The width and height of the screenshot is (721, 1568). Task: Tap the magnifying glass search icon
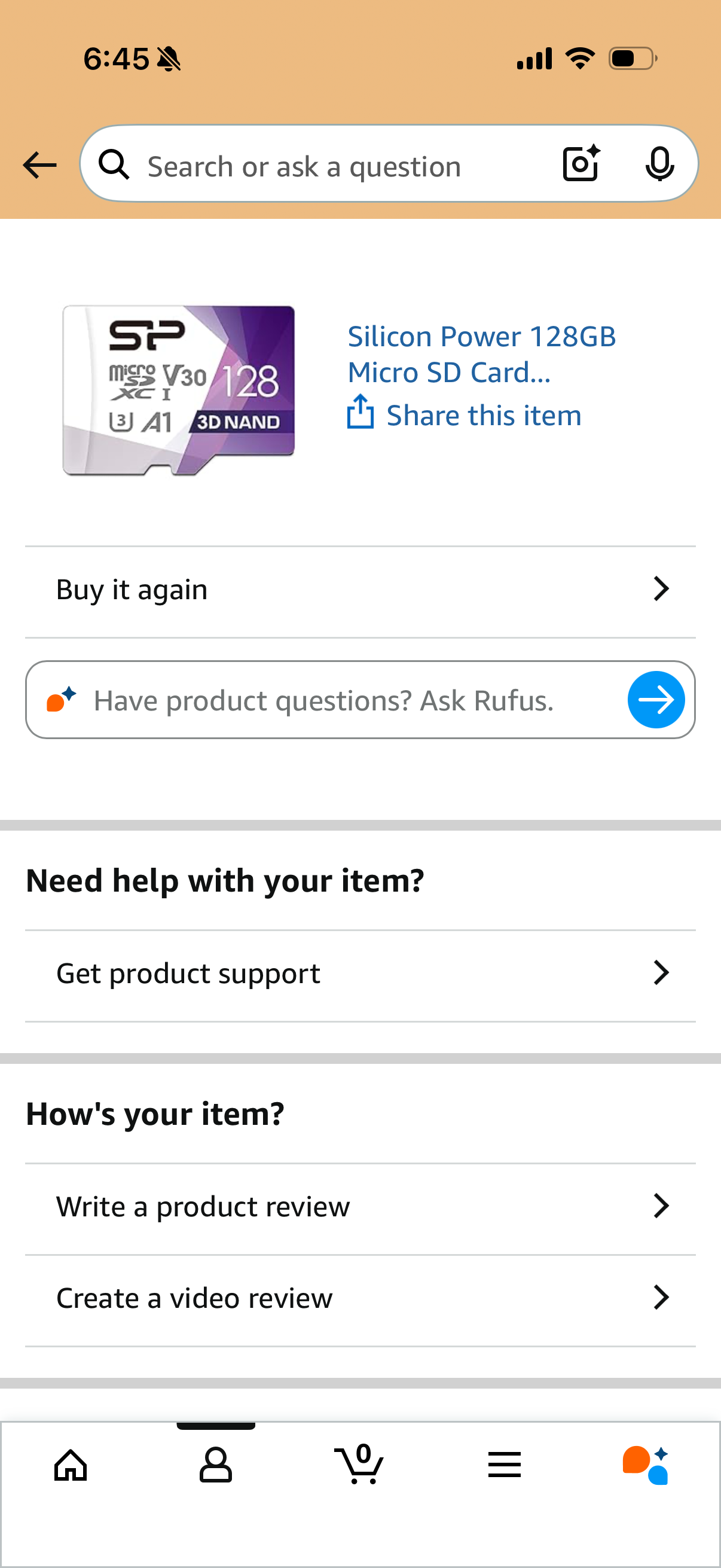coord(114,165)
